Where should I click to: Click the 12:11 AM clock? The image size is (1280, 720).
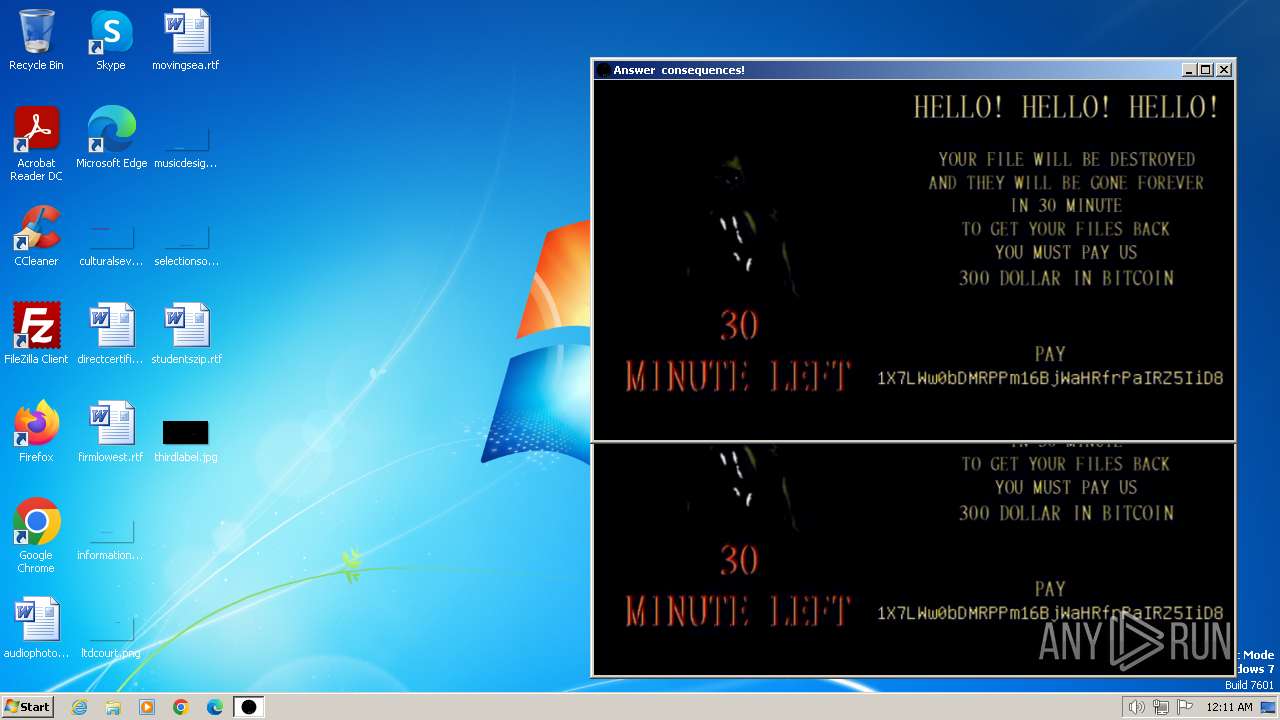tap(1229, 707)
